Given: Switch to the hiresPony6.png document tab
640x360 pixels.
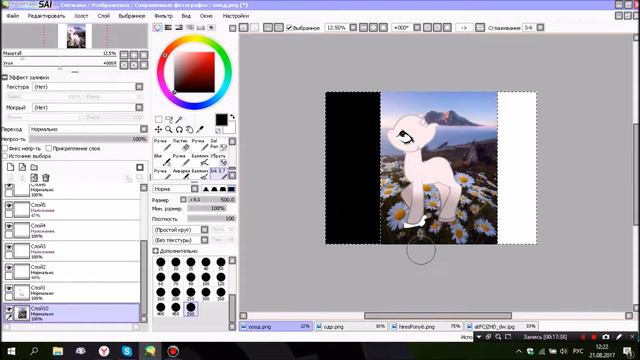Looking at the screenshot, I should point(426,327).
